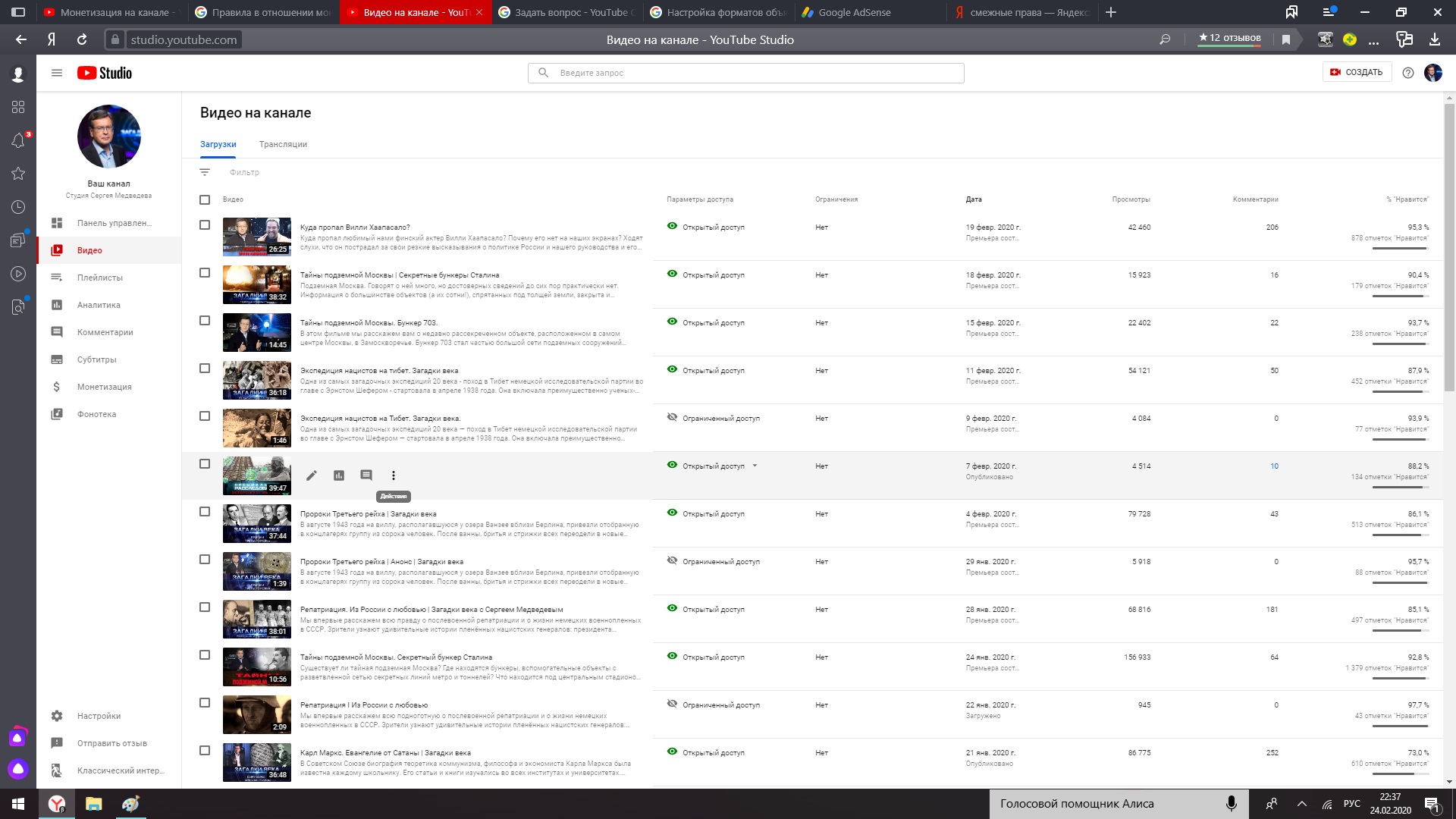The width and height of the screenshot is (1456, 819).
Task: Open a new browser tab with plus icon
Action: click(x=1111, y=12)
